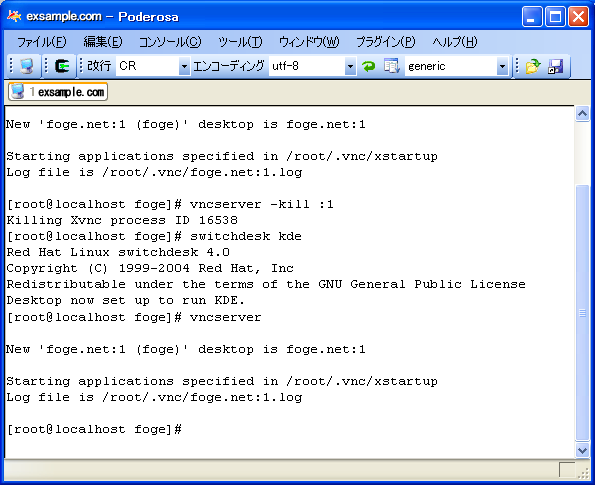Open the プラグイン(P) menu
This screenshot has width=595, height=485.
[386, 42]
